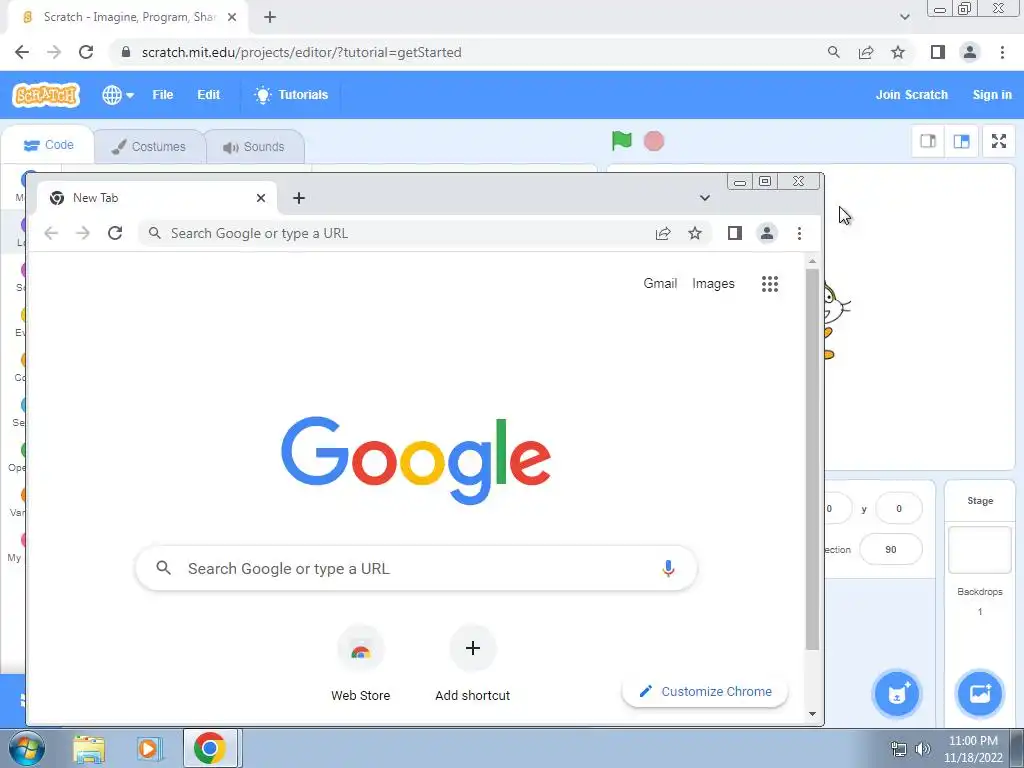Open Tutorials in Scratch header
This screenshot has width=1024, height=768.
coord(291,95)
